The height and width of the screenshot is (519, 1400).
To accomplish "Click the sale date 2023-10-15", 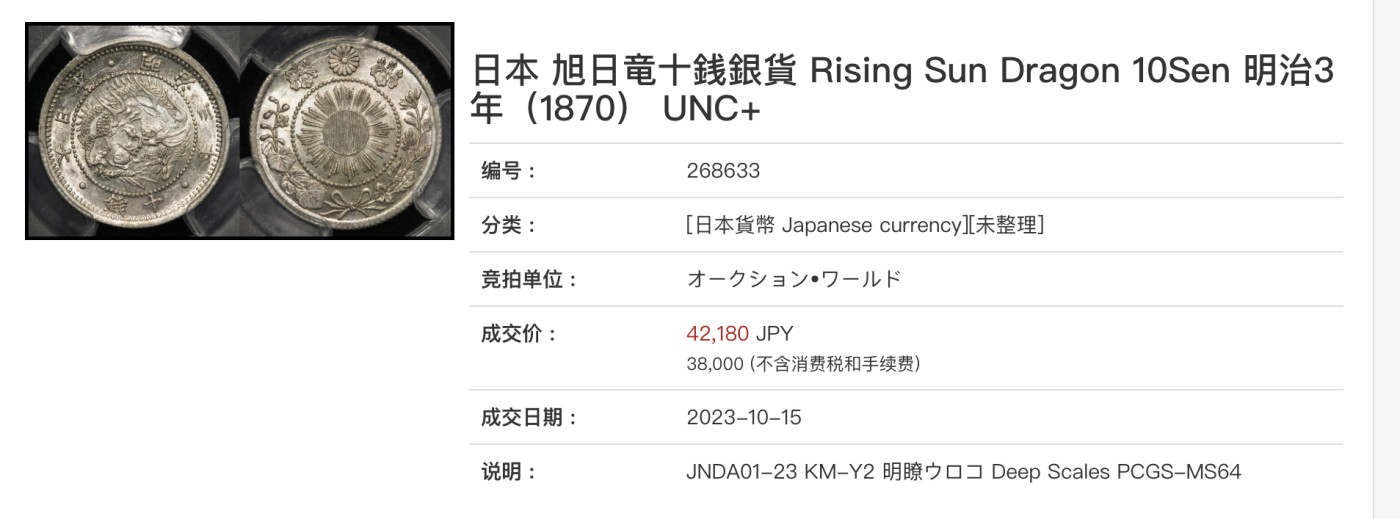I will coord(744,417).
